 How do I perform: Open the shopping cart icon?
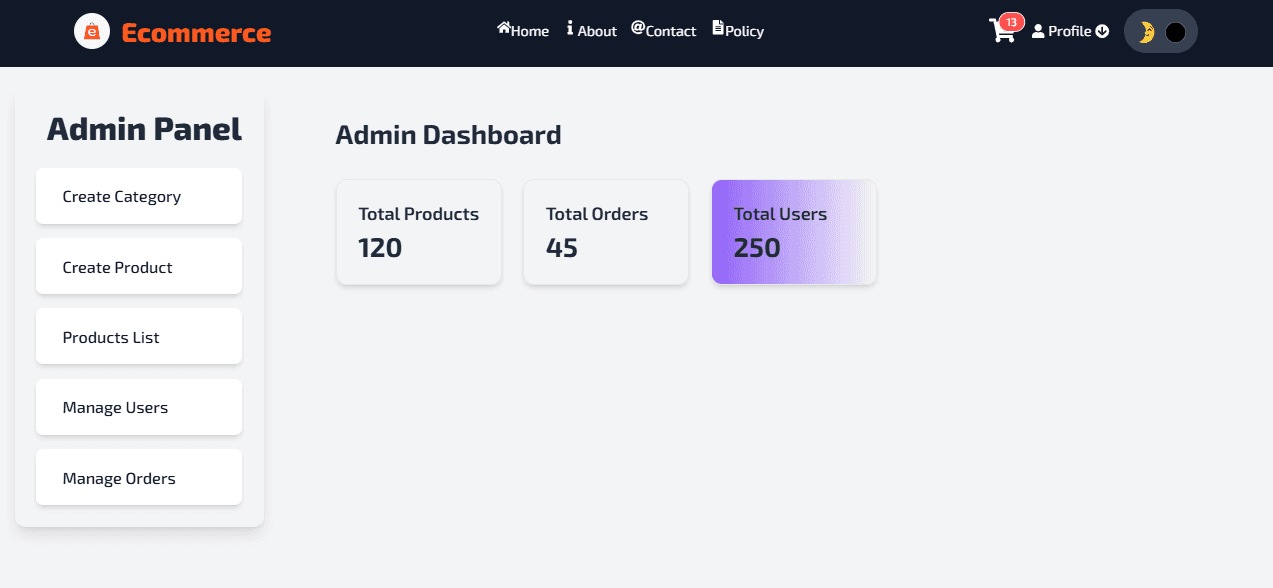(1003, 33)
